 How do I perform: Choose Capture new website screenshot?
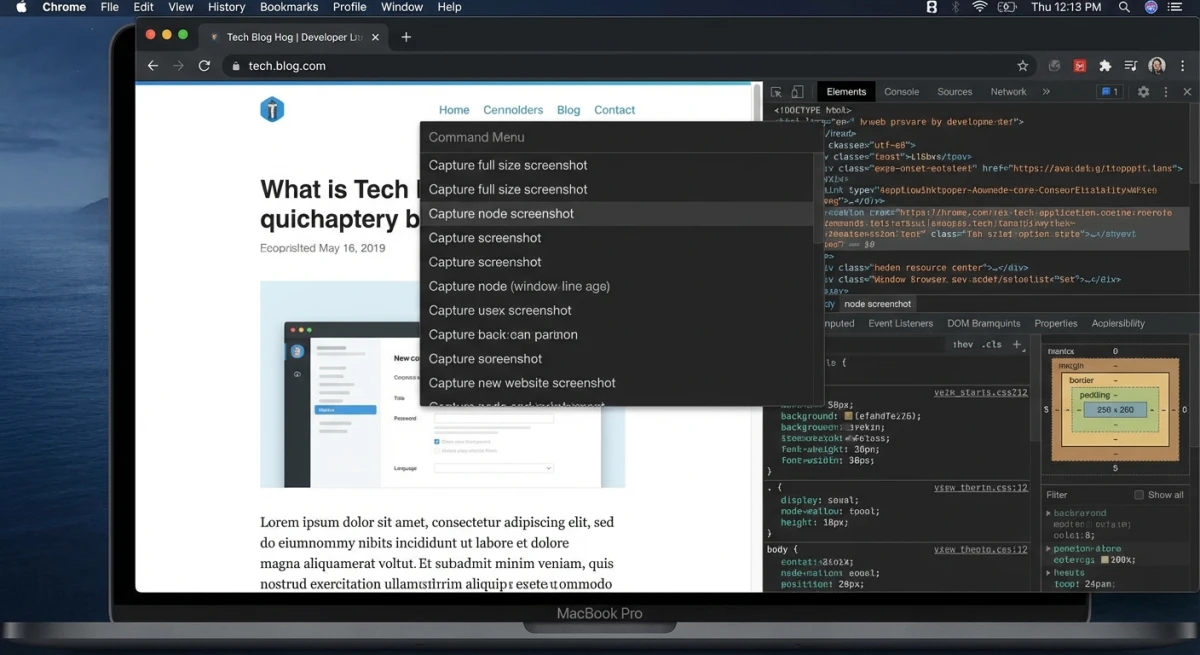point(617,383)
